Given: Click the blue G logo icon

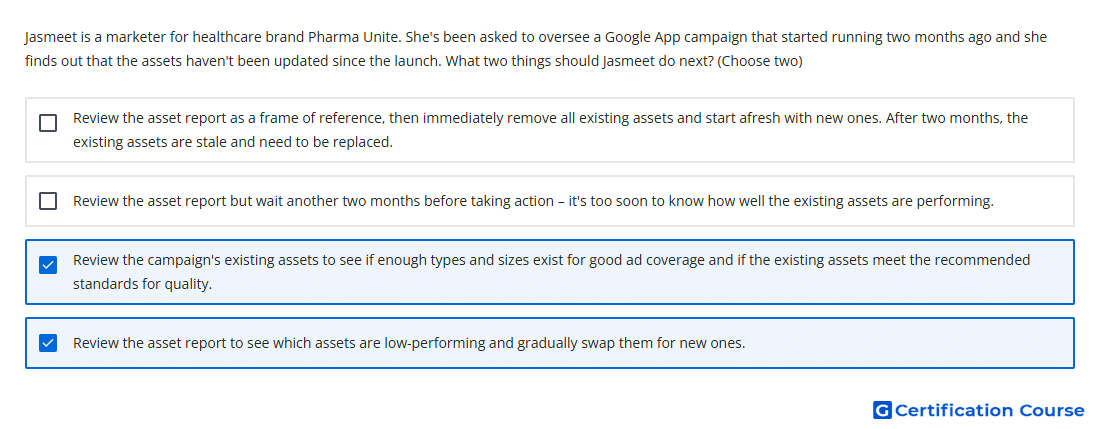Looking at the screenshot, I should tap(882, 410).
